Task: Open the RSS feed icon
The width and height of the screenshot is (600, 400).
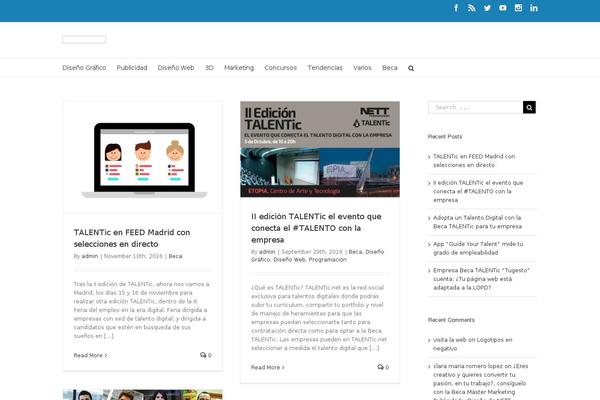Action: (x=471, y=8)
